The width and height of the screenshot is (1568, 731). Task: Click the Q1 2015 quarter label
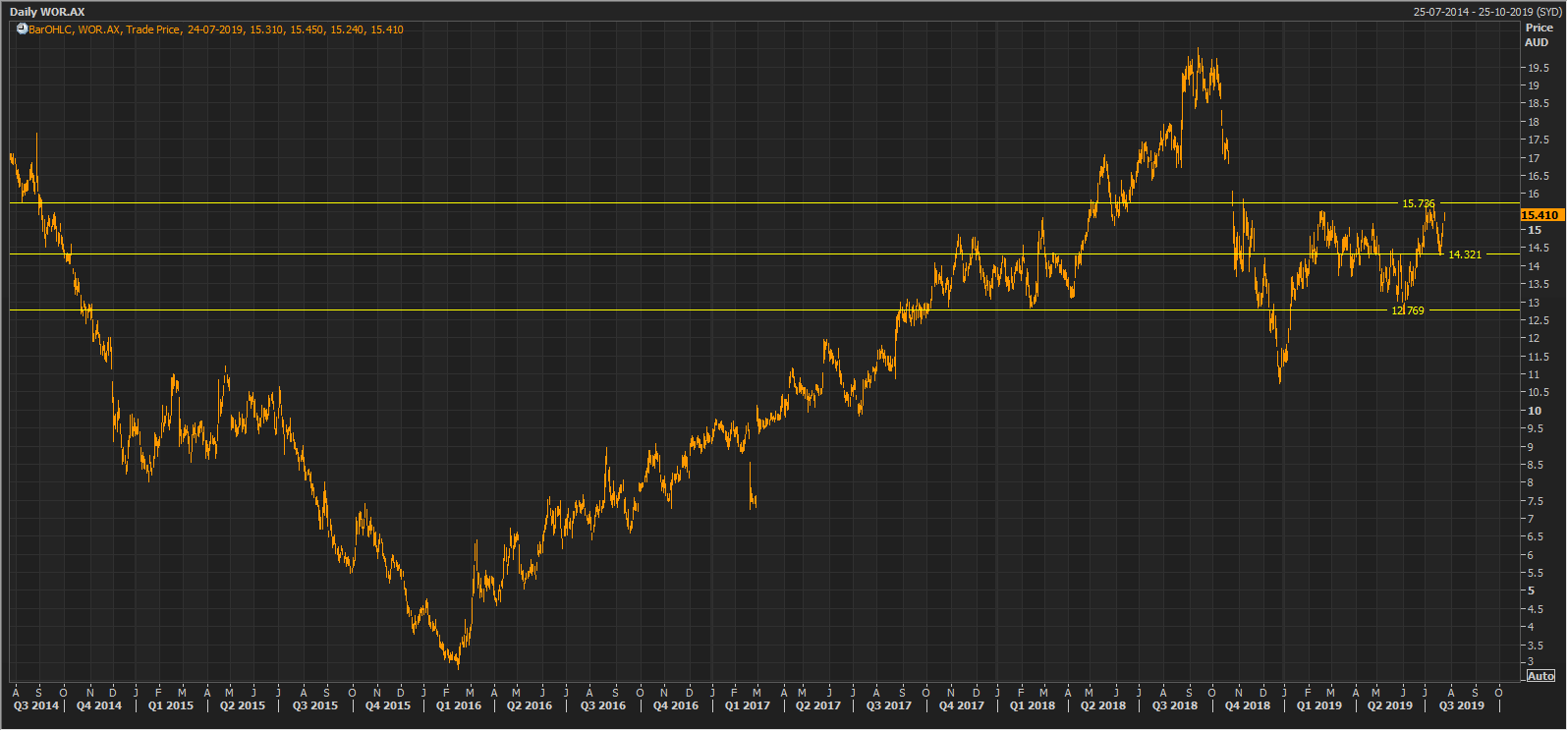(171, 705)
